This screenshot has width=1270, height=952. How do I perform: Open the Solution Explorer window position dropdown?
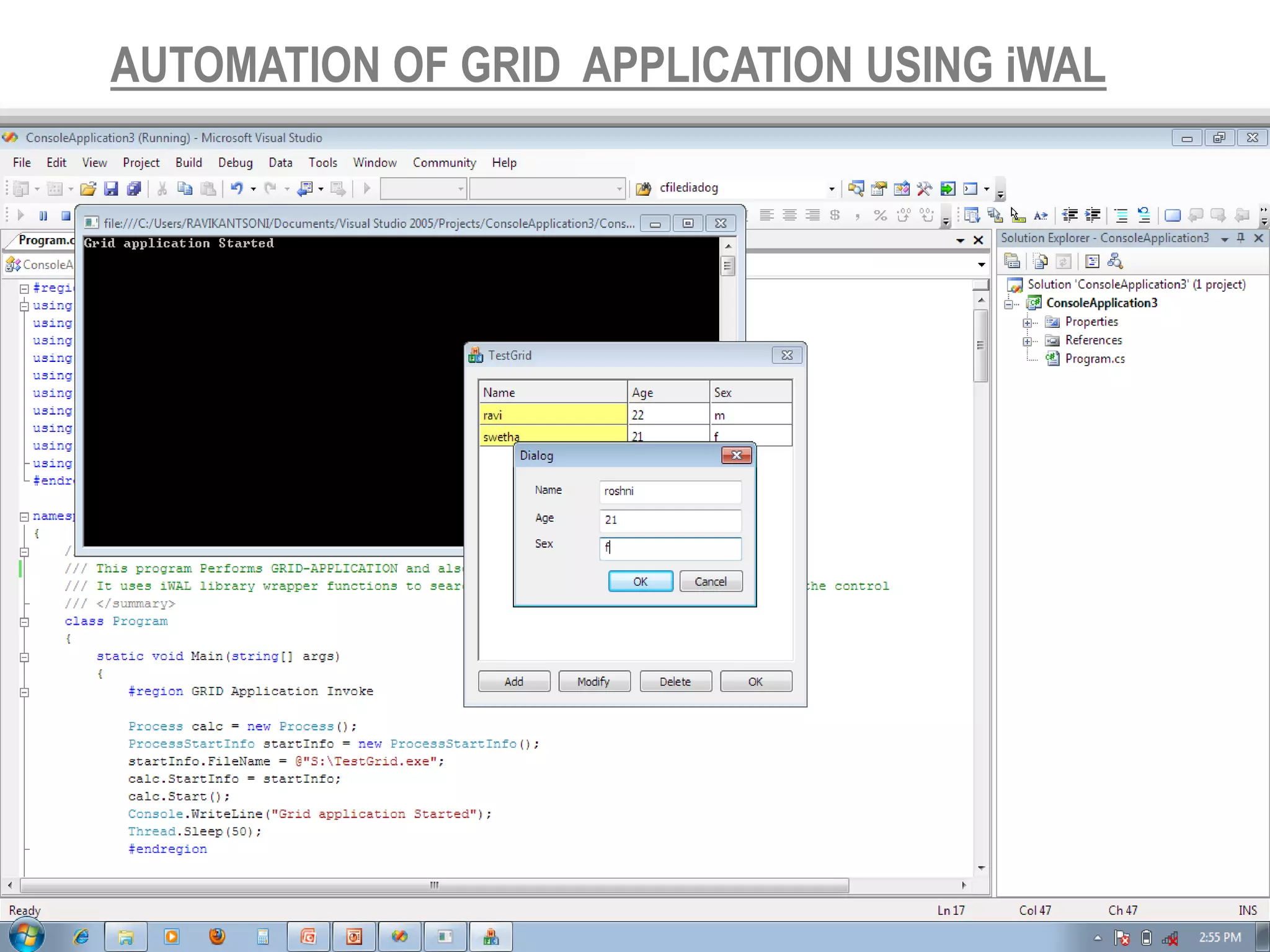(1225, 239)
